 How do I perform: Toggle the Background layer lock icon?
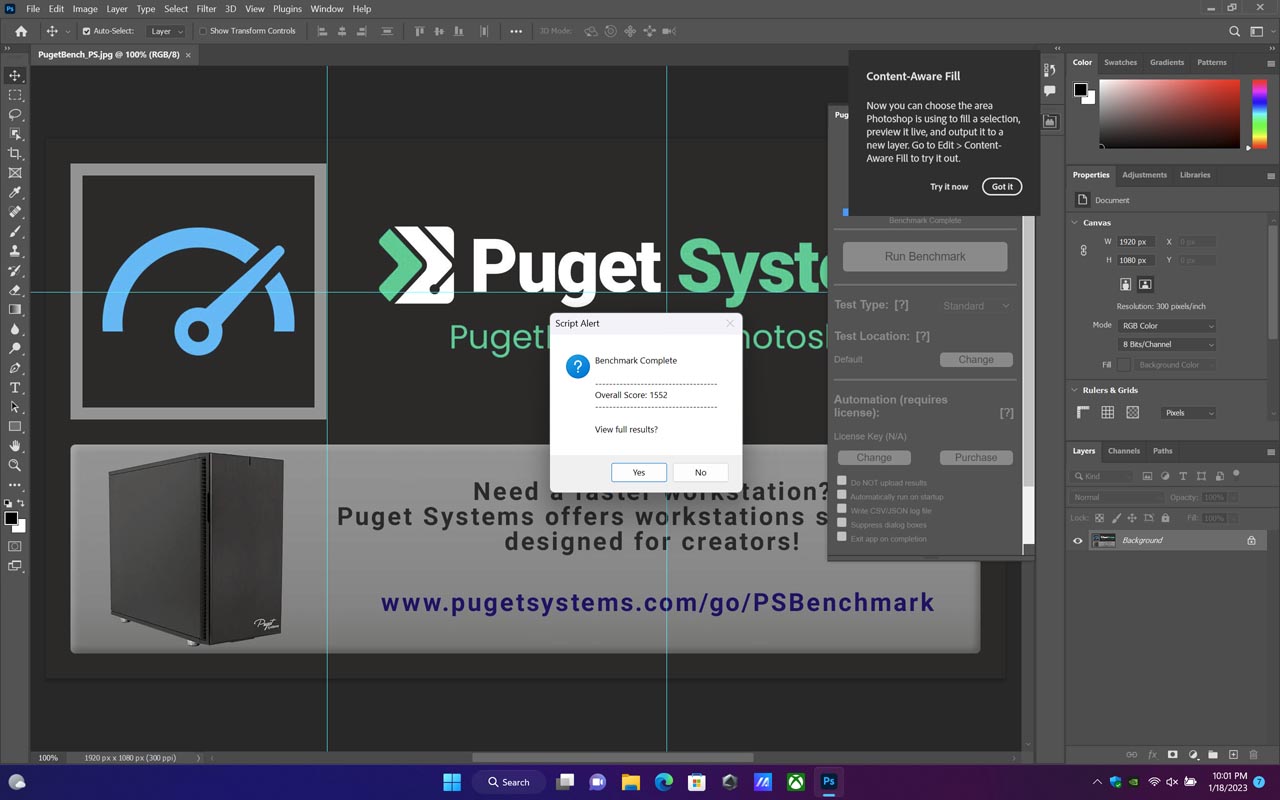tap(1251, 540)
